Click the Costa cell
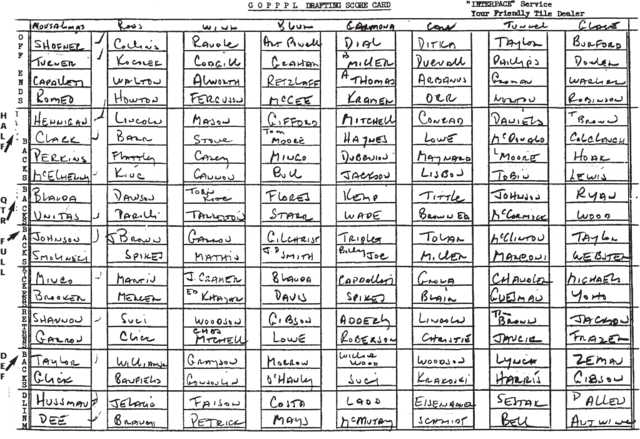Screen dimensions: 640x439 291,400
